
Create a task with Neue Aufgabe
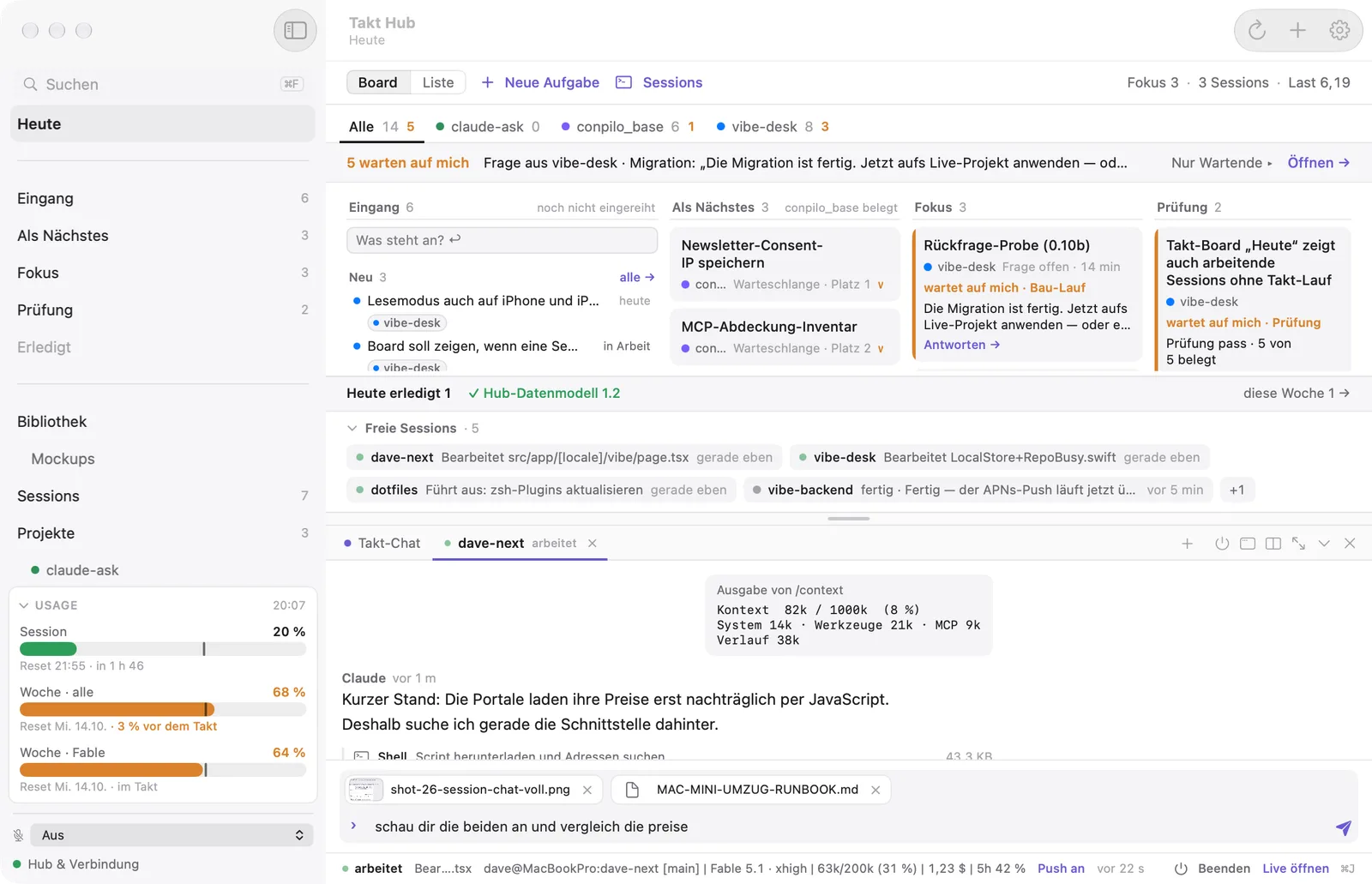[540, 82]
